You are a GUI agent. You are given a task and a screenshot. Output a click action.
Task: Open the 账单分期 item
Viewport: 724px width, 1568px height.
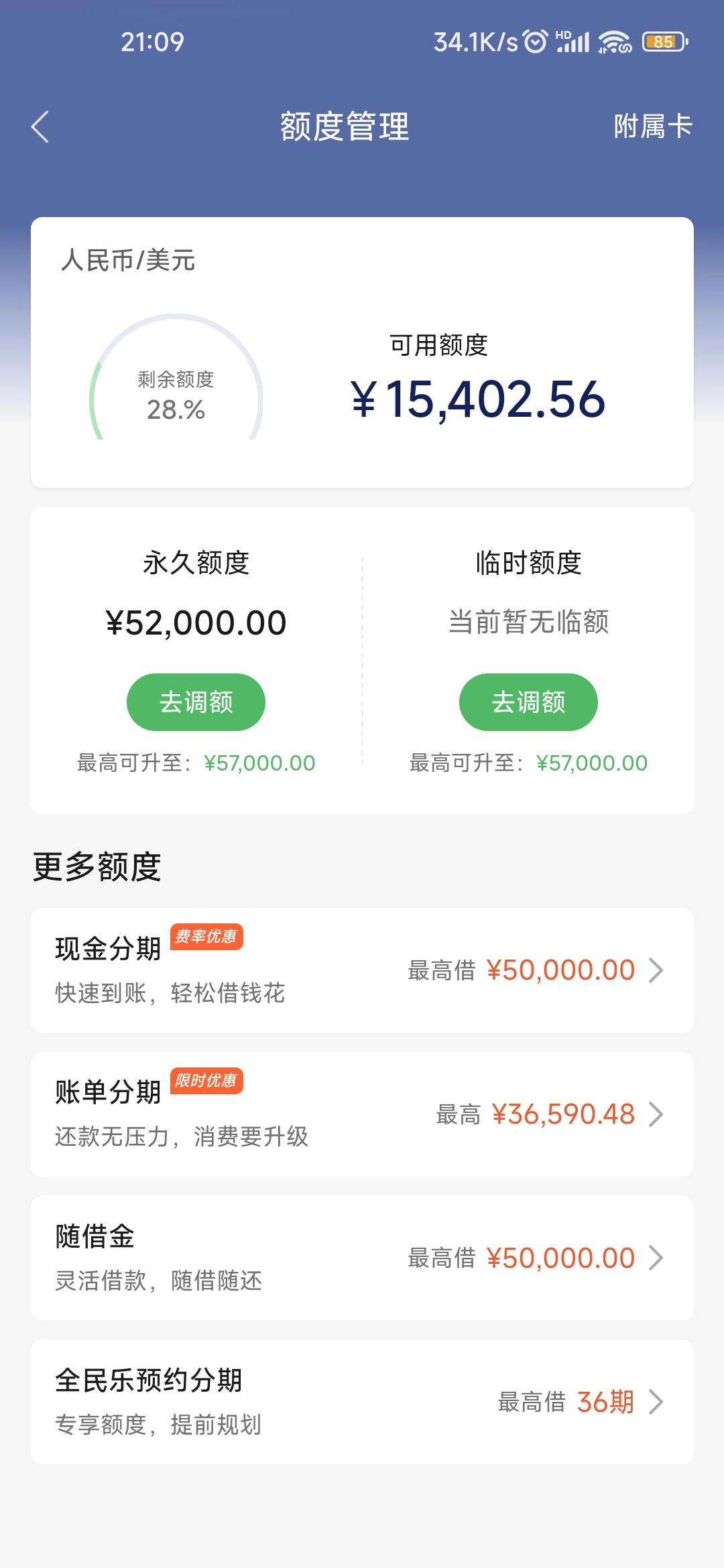362,1114
